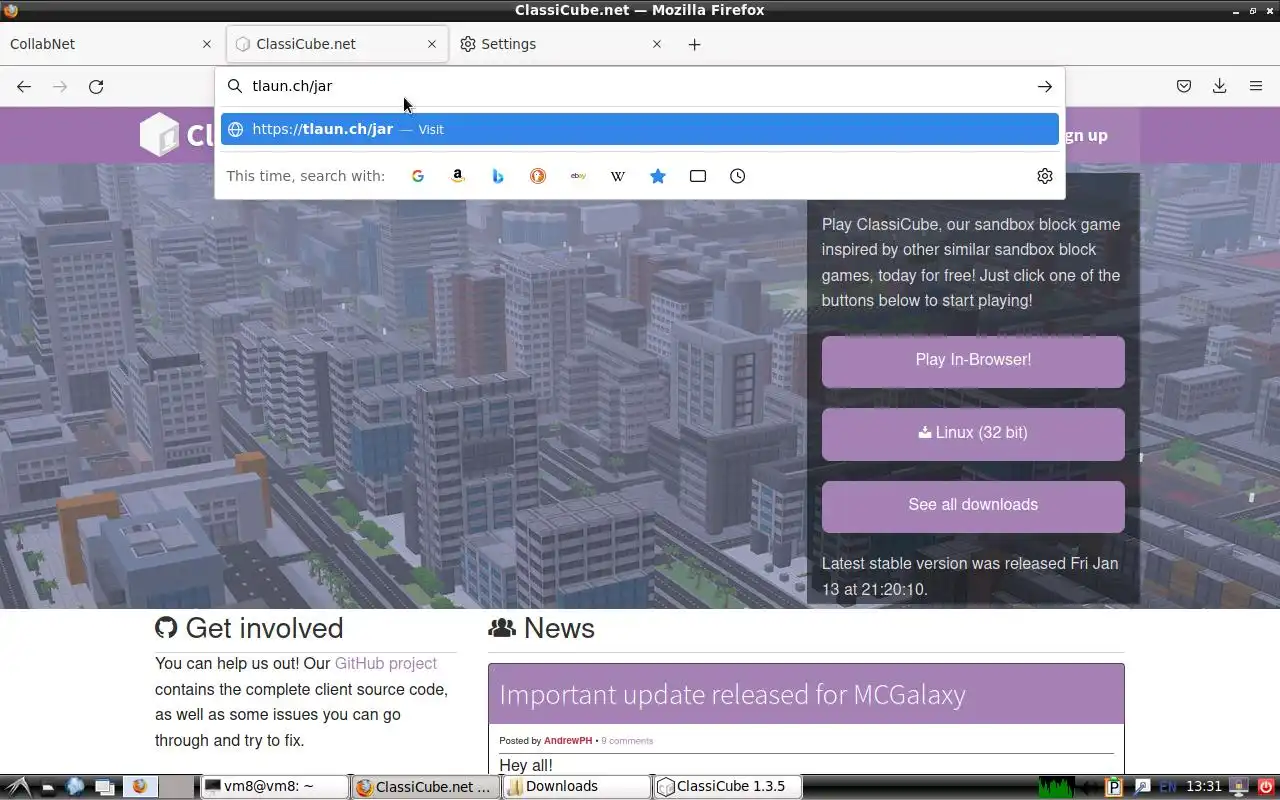This screenshot has height=800, width=1280.
Task: Click inside the address bar text field
Action: pos(640,87)
